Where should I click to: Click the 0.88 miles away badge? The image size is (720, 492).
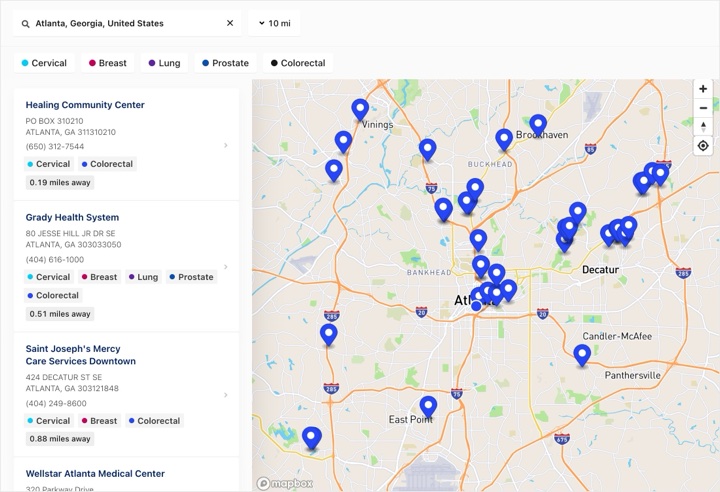pyautogui.click(x=60, y=439)
